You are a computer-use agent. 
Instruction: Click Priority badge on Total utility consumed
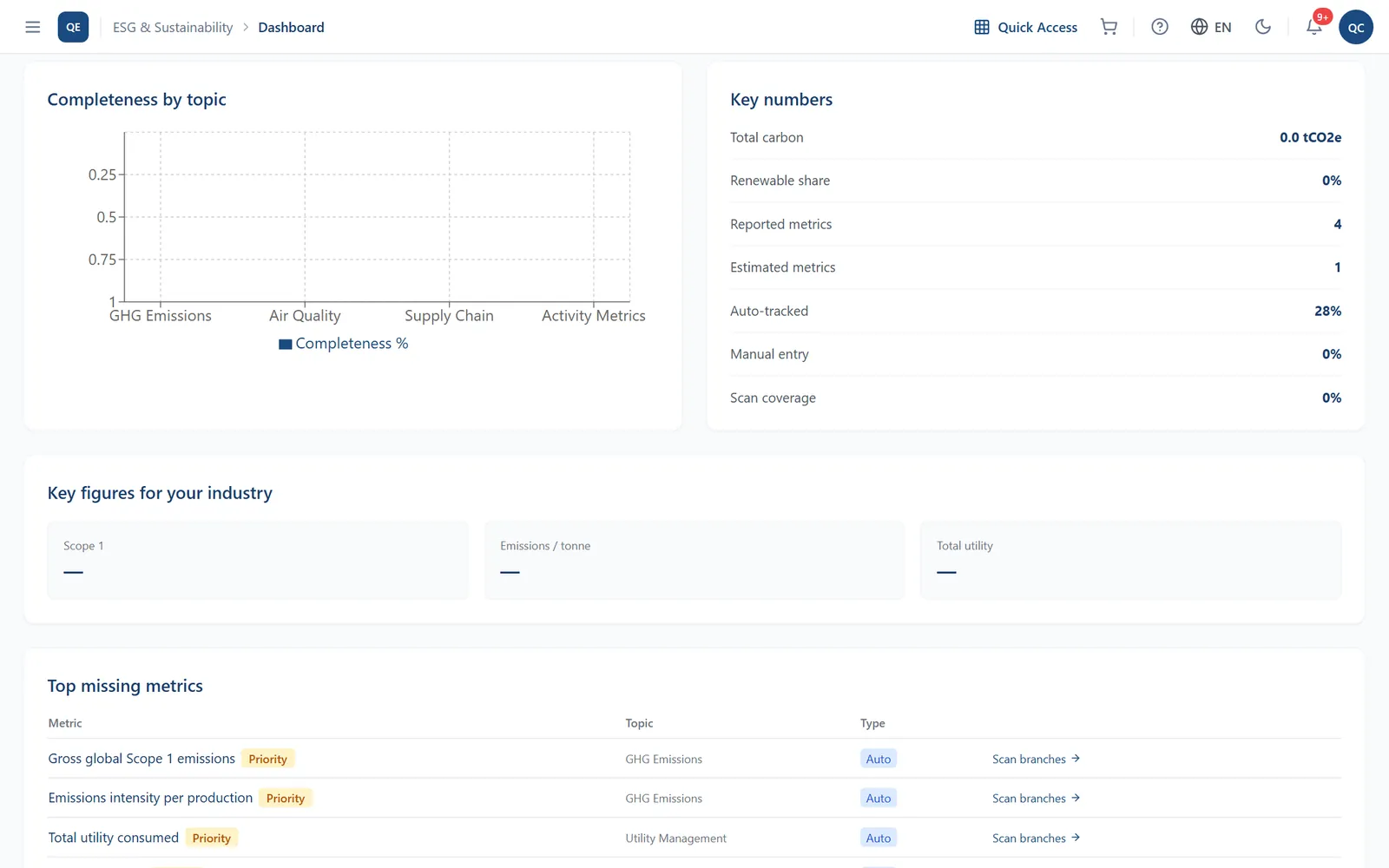click(212, 838)
